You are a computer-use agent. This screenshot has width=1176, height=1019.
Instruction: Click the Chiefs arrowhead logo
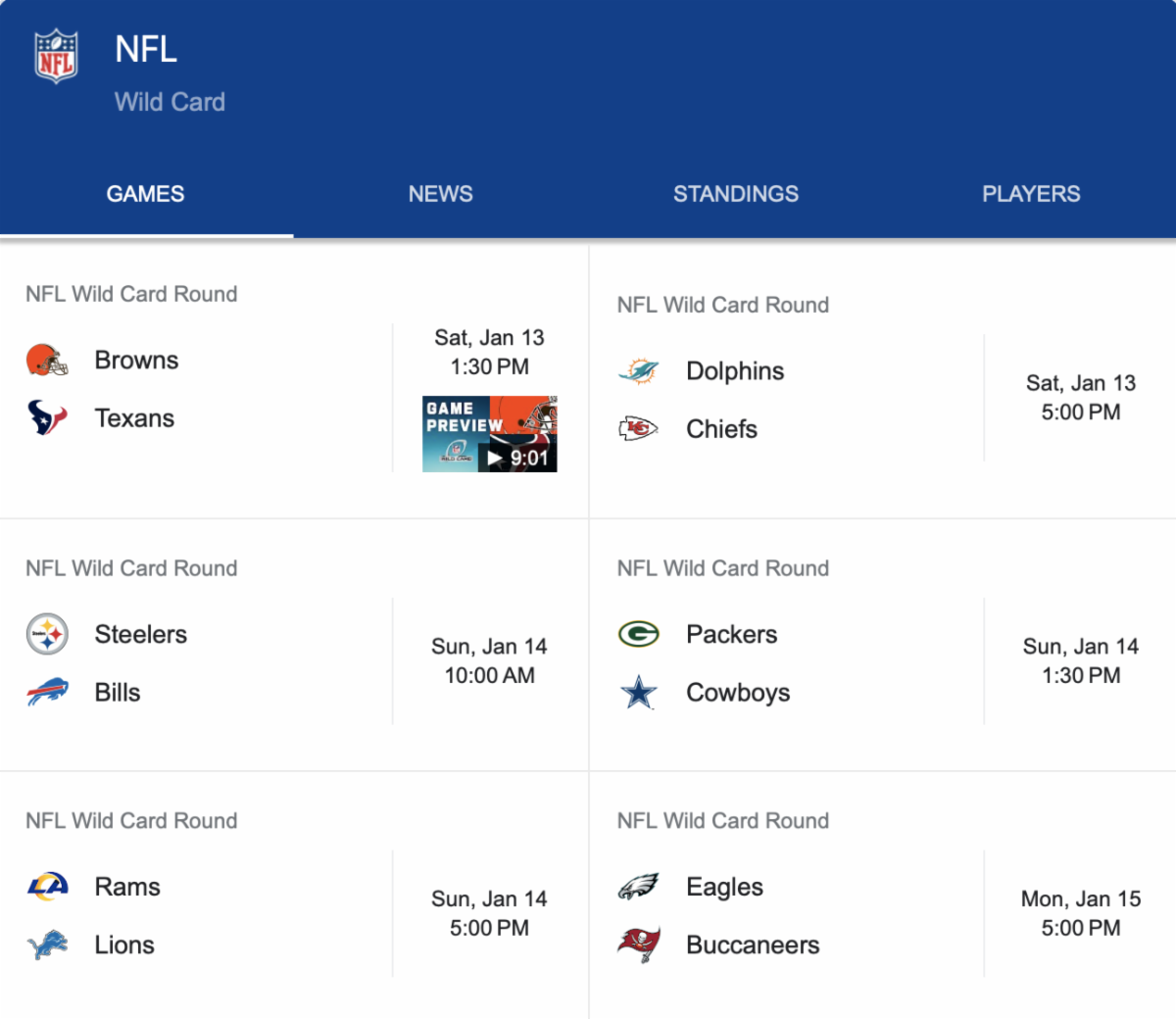[x=638, y=429]
